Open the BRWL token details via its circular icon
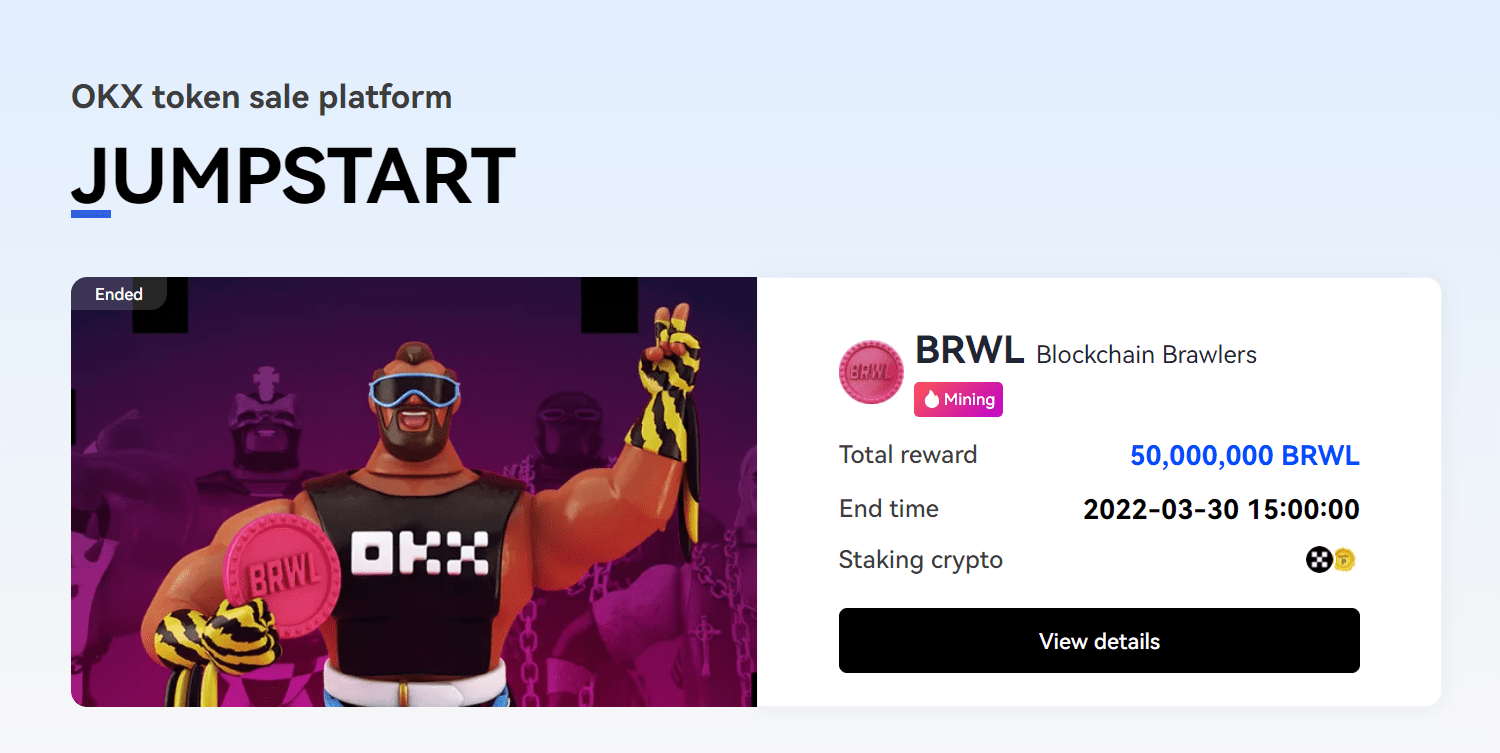Image resolution: width=1500 pixels, height=753 pixels. 871,371
